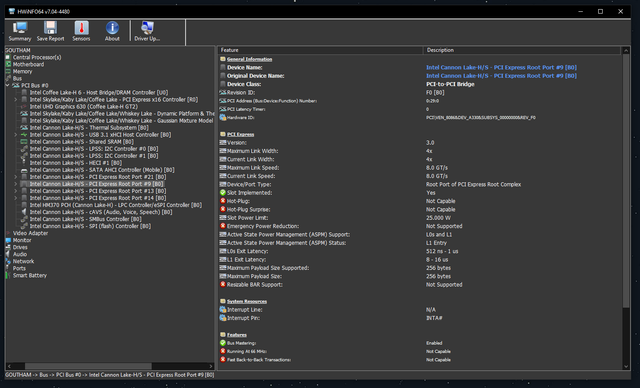640x388 pixels.
Task: Select LPSS: I2C Controller #1 entry
Action: pos(93,156)
